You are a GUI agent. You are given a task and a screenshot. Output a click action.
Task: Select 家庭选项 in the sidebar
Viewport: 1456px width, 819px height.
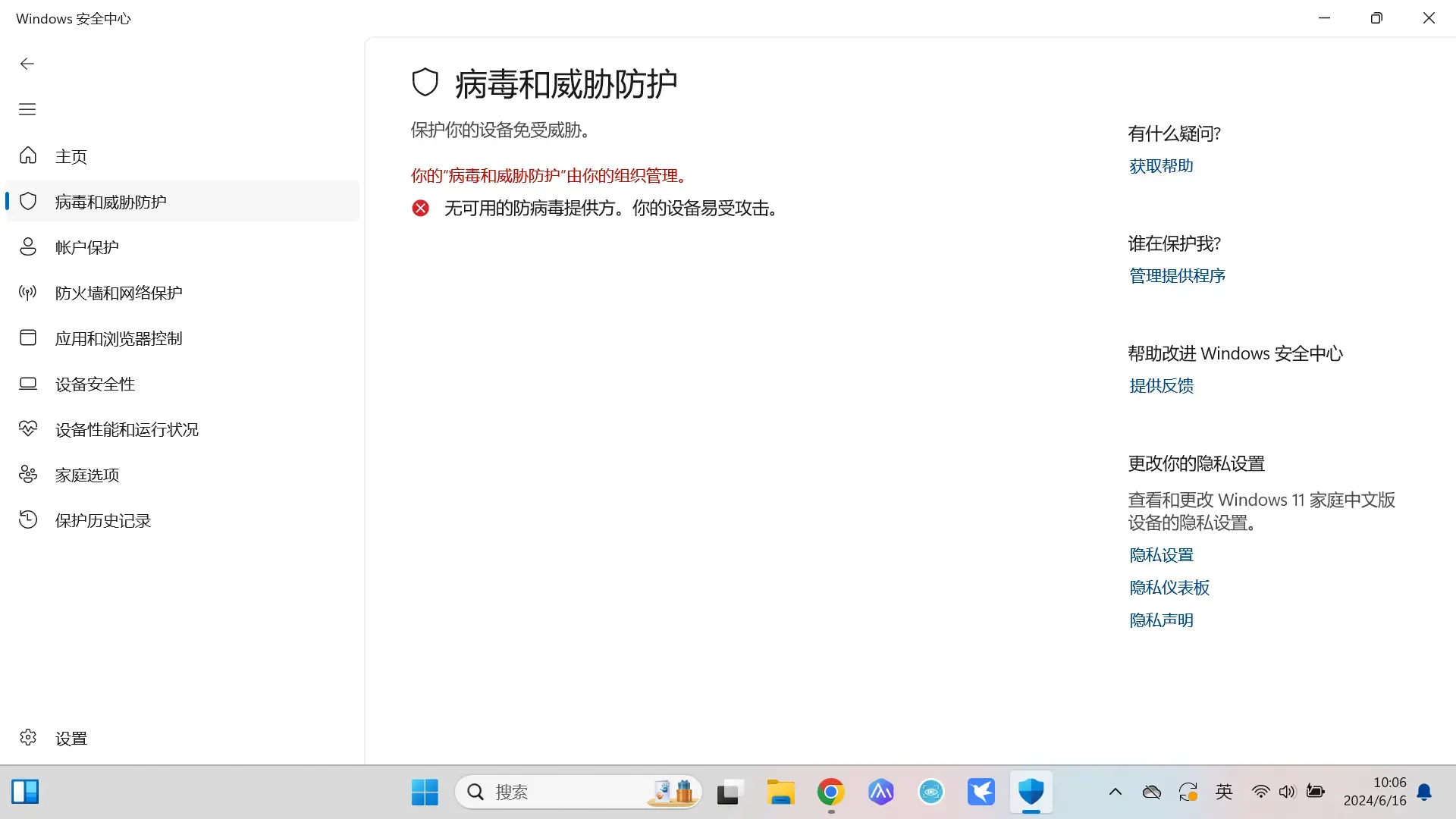[182, 475]
